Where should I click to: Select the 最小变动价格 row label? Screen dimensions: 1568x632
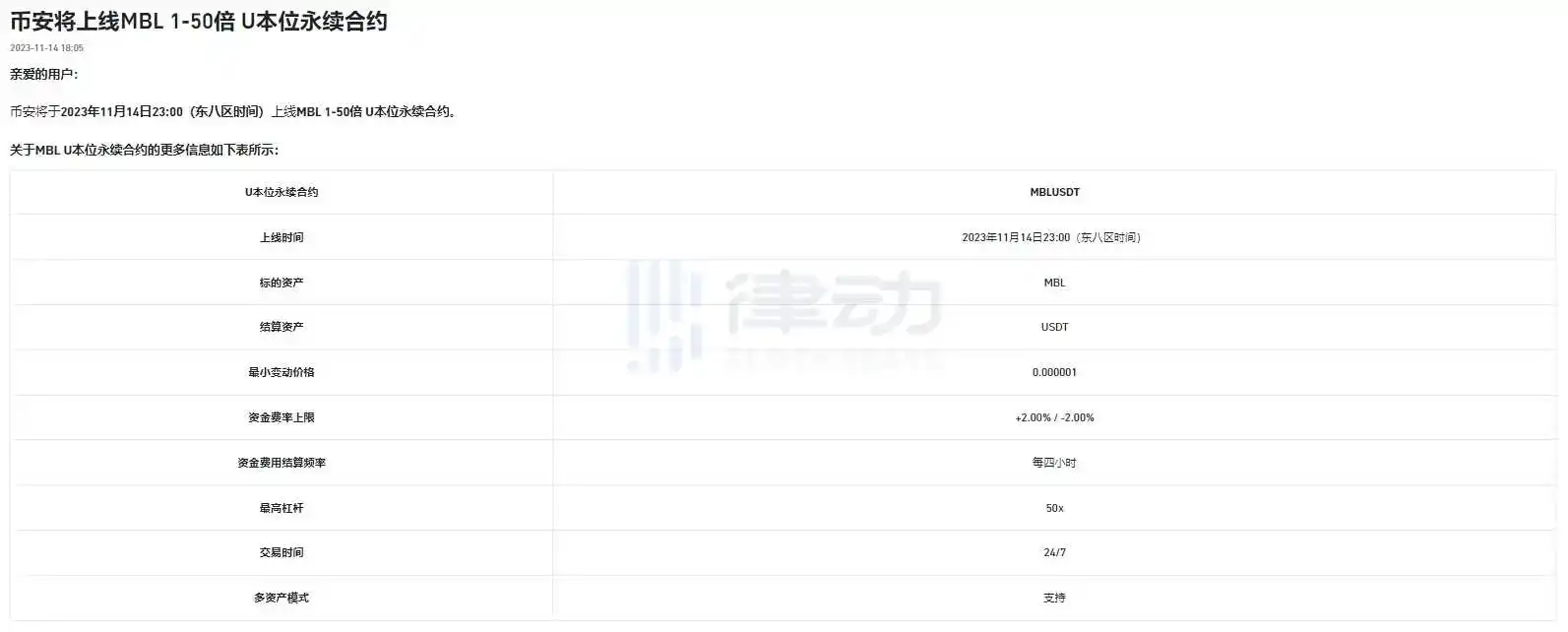click(x=282, y=373)
